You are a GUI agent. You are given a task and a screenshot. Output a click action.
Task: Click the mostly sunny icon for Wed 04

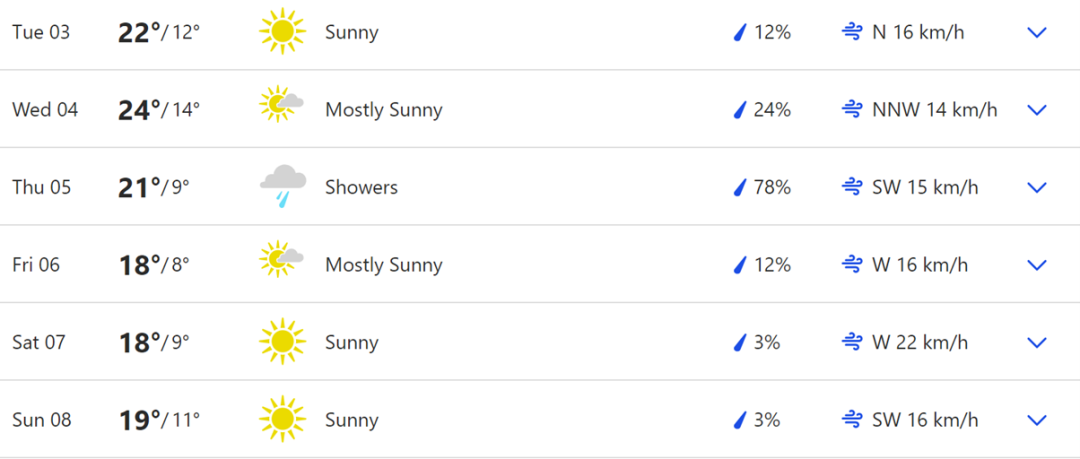pos(282,105)
